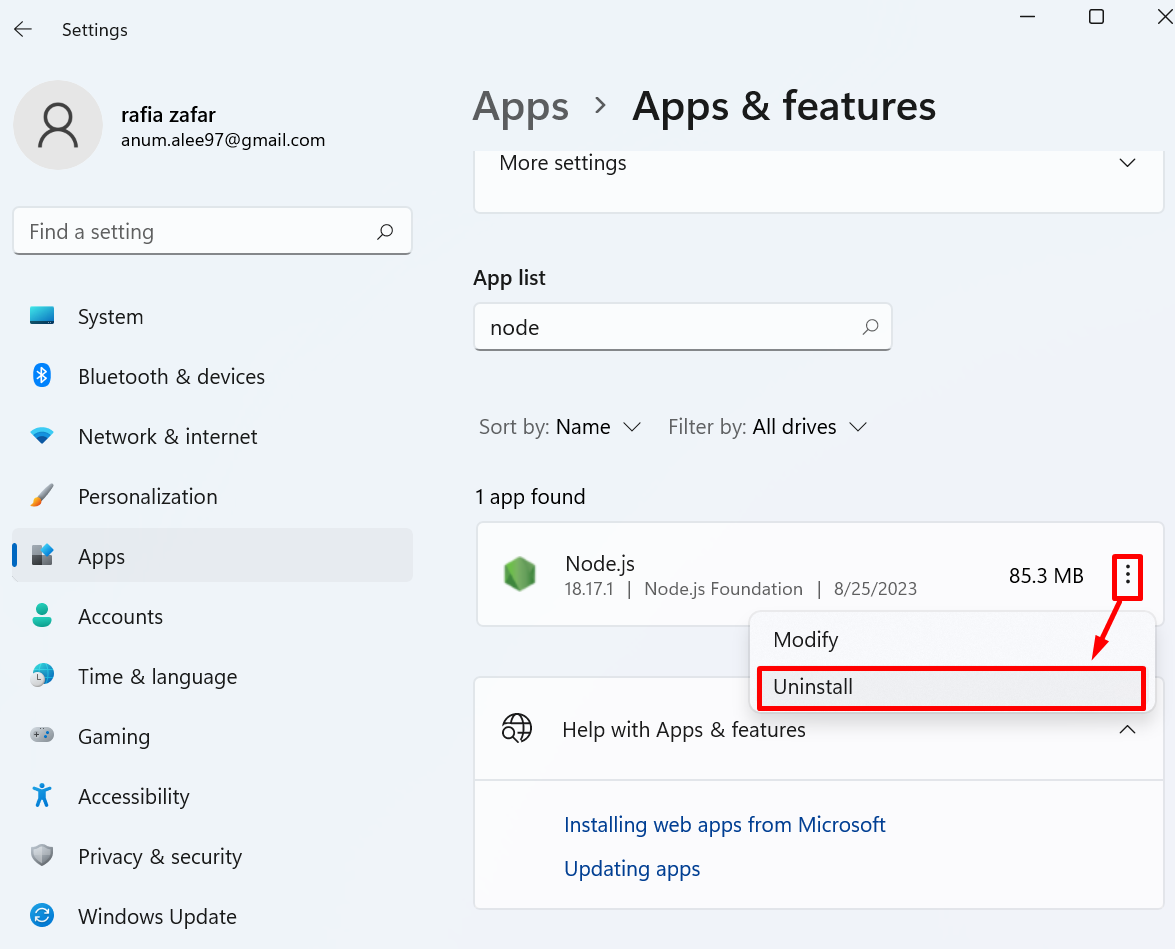Select Accessibility in the sidebar
Image resolution: width=1175 pixels, height=949 pixels.
click(x=212, y=795)
